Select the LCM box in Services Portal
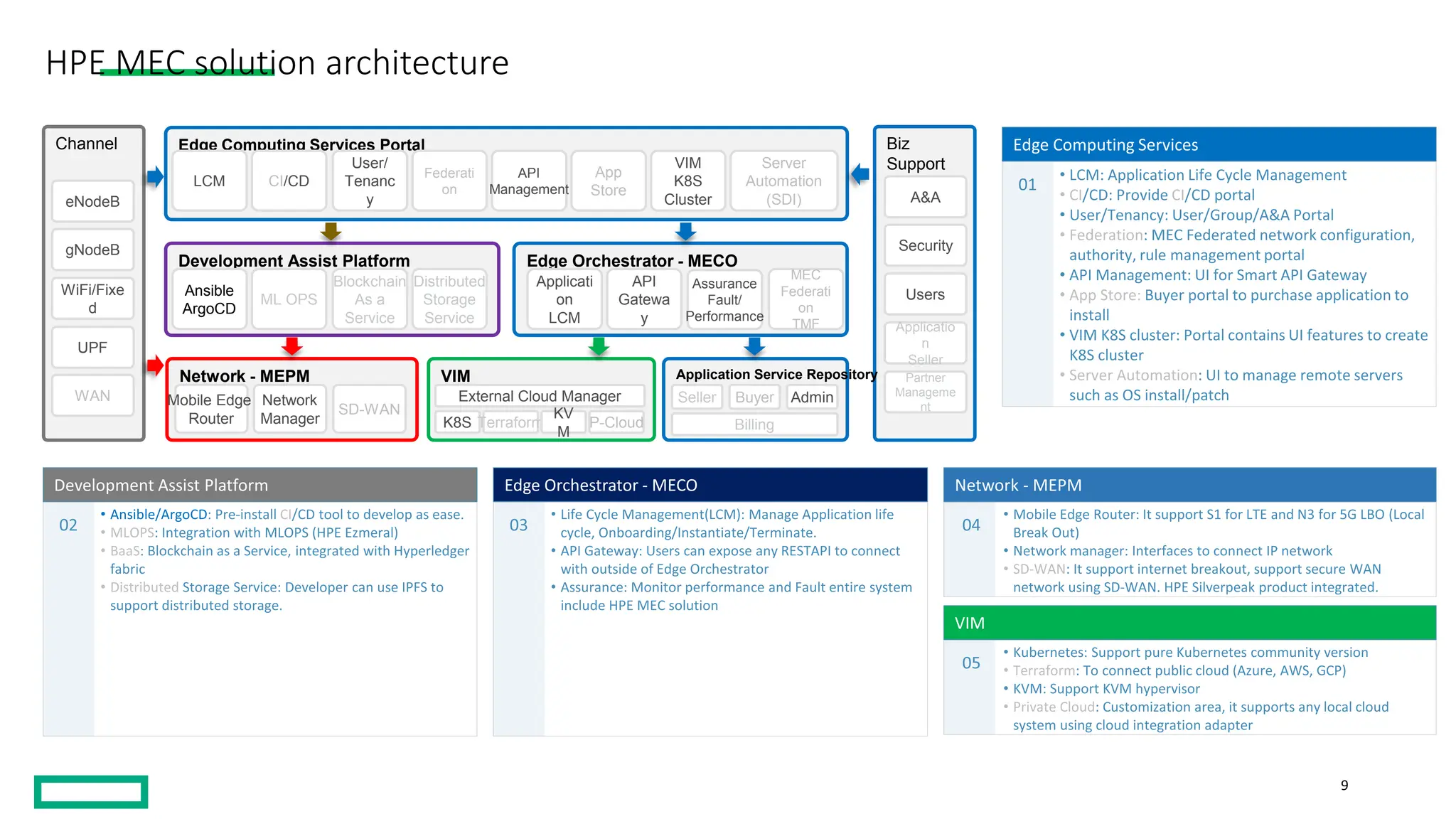Screen dimensions: 1456x819 point(209,181)
